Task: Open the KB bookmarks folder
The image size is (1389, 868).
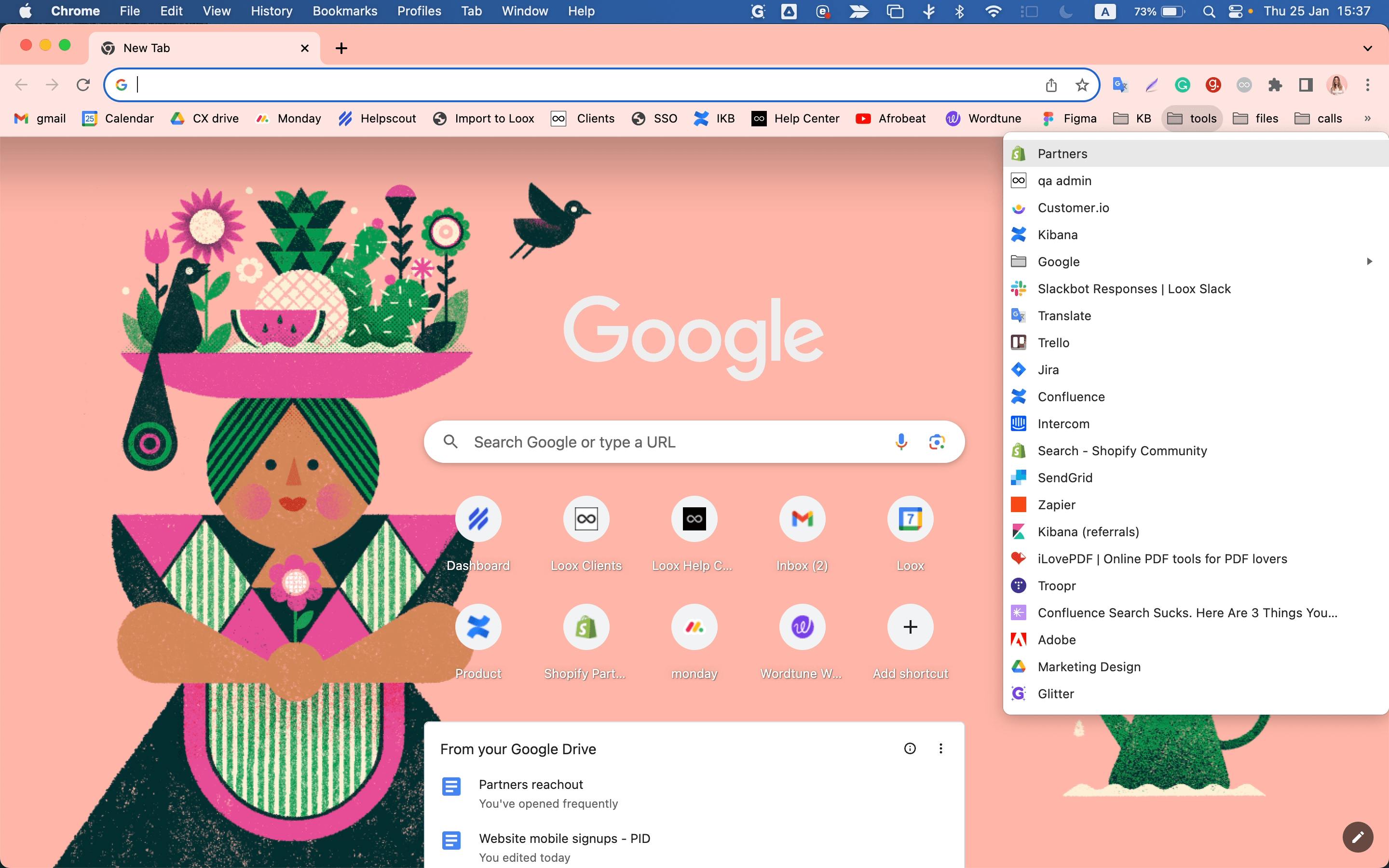Action: pos(1132,118)
